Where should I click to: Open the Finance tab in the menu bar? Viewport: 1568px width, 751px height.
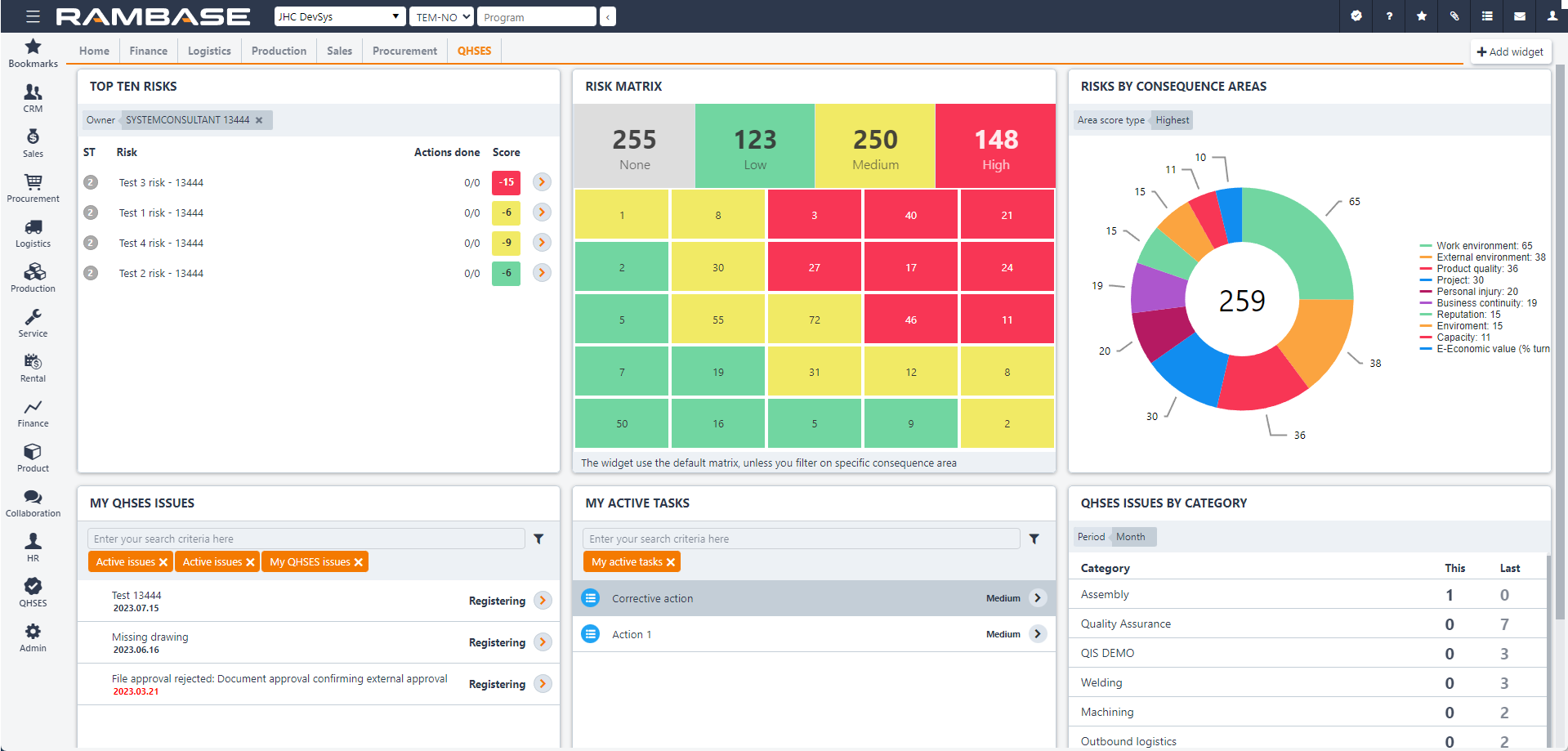[x=148, y=51]
